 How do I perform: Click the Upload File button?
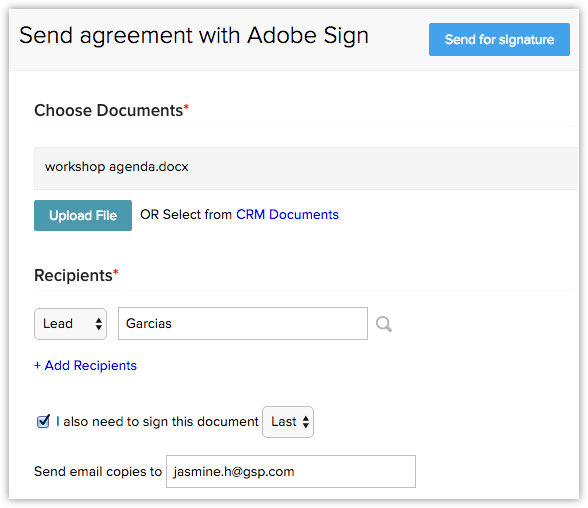[83, 215]
